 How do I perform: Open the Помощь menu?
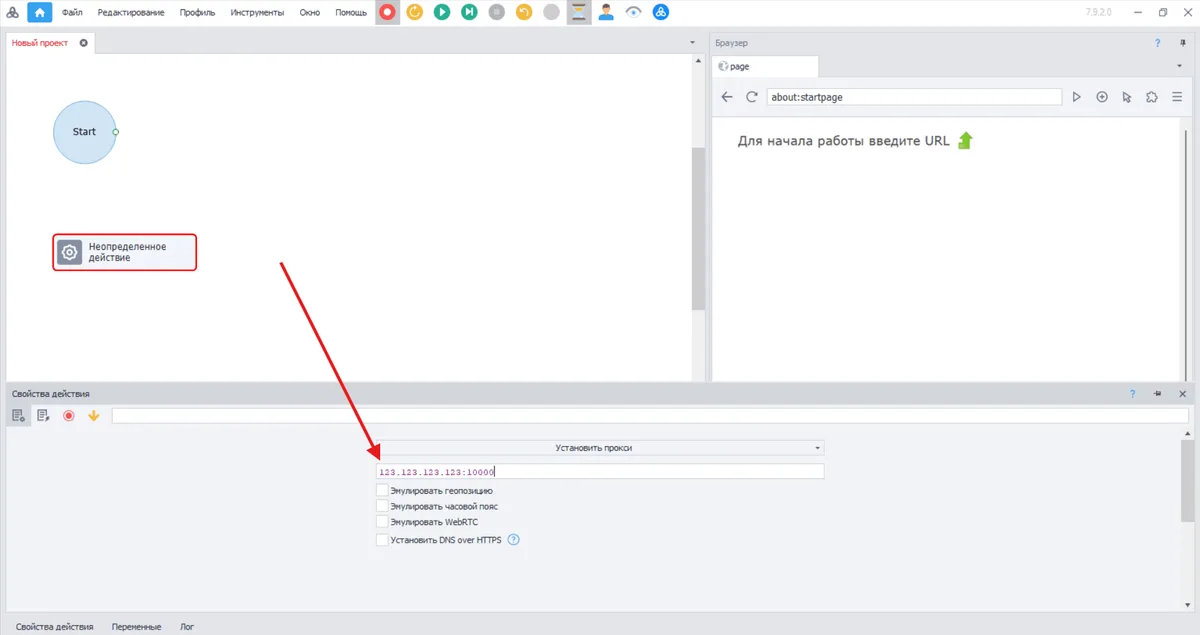click(x=351, y=13)
